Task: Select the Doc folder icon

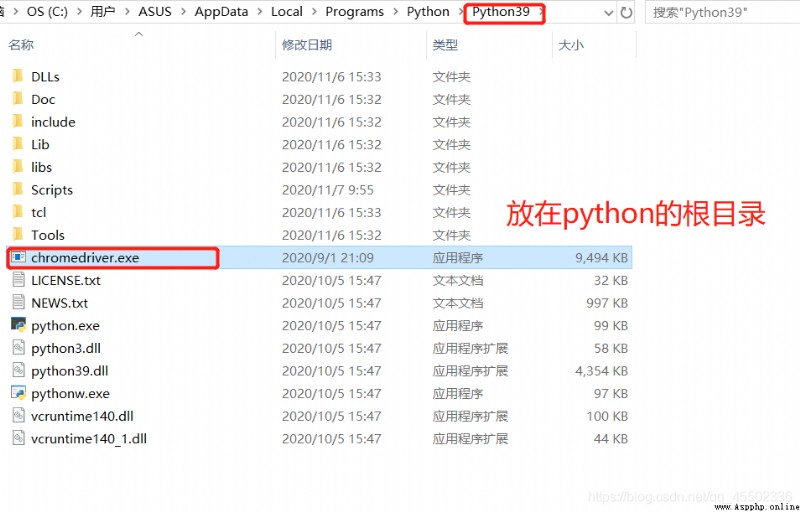Action: click(x=18, y=99)
